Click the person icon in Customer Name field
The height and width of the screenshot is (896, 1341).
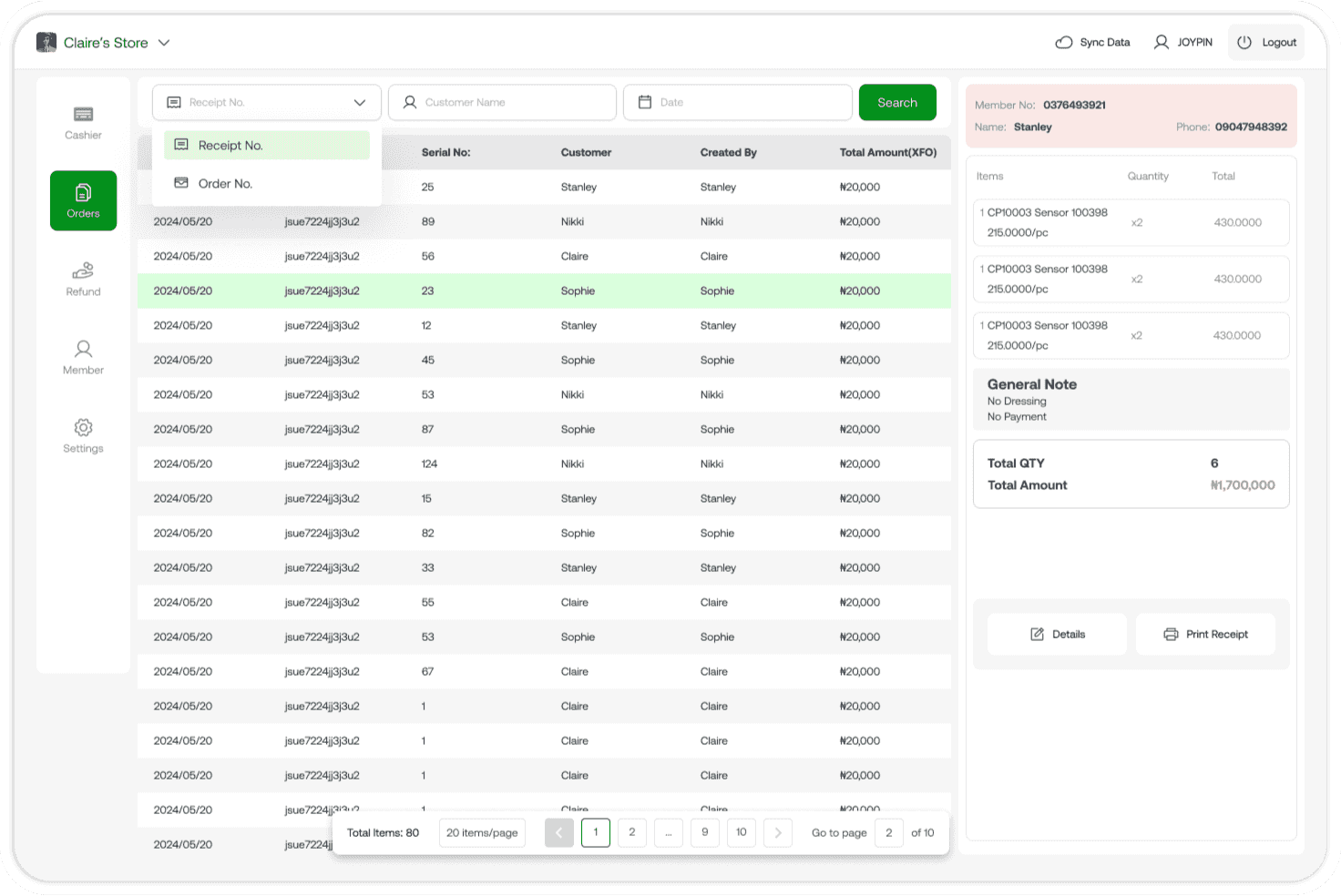tap(410, 102)
